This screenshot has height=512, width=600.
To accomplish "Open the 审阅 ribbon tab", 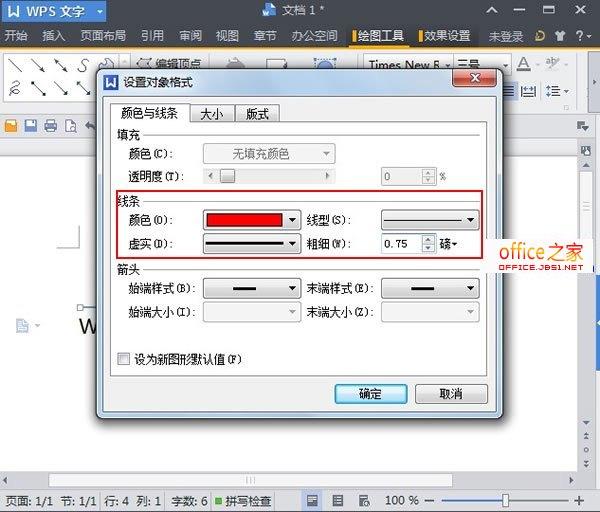I will [x=190, y=36].
